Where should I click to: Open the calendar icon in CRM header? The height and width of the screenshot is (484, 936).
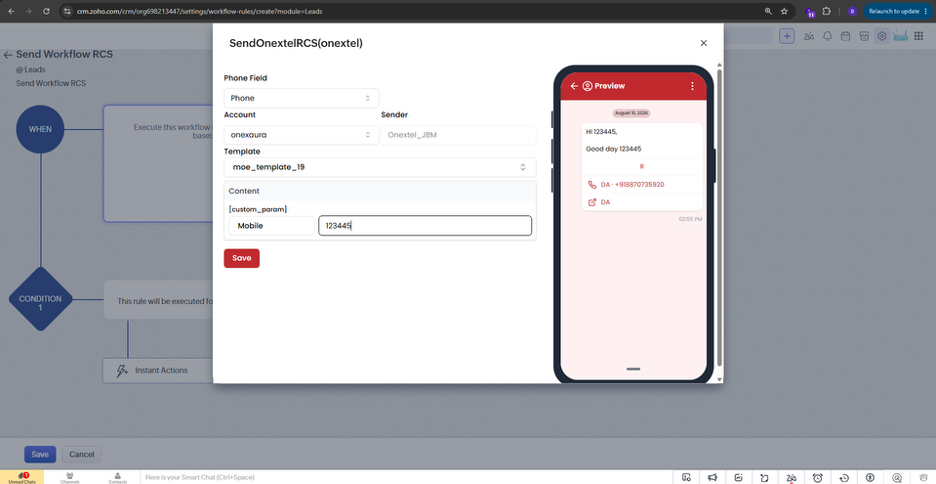pyautogui.click(x=845, y=36)
